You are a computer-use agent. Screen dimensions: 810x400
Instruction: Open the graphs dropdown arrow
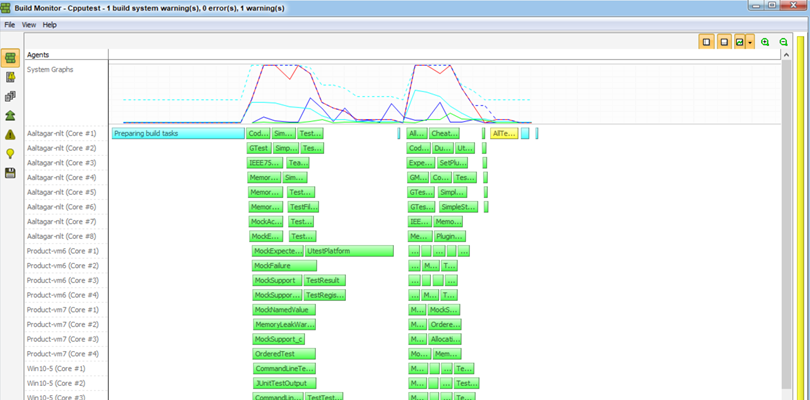pyautogui.click(x=749, y=42)
